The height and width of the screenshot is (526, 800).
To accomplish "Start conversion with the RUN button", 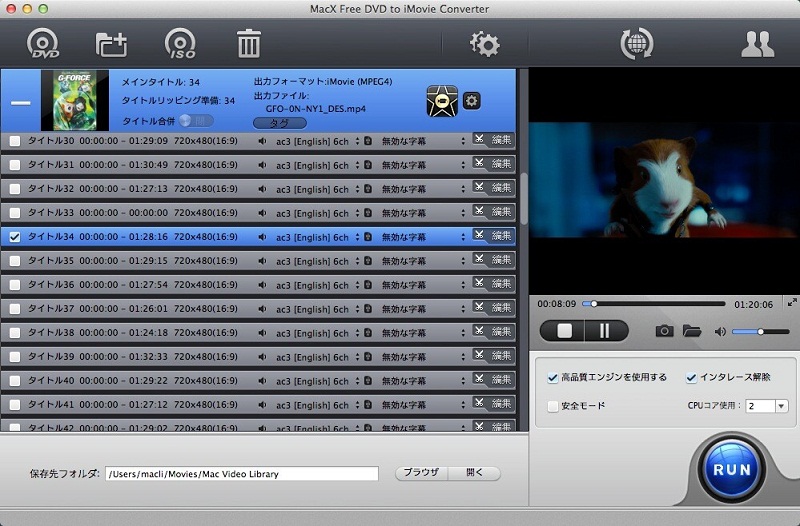I will click(x=732, y=469).
